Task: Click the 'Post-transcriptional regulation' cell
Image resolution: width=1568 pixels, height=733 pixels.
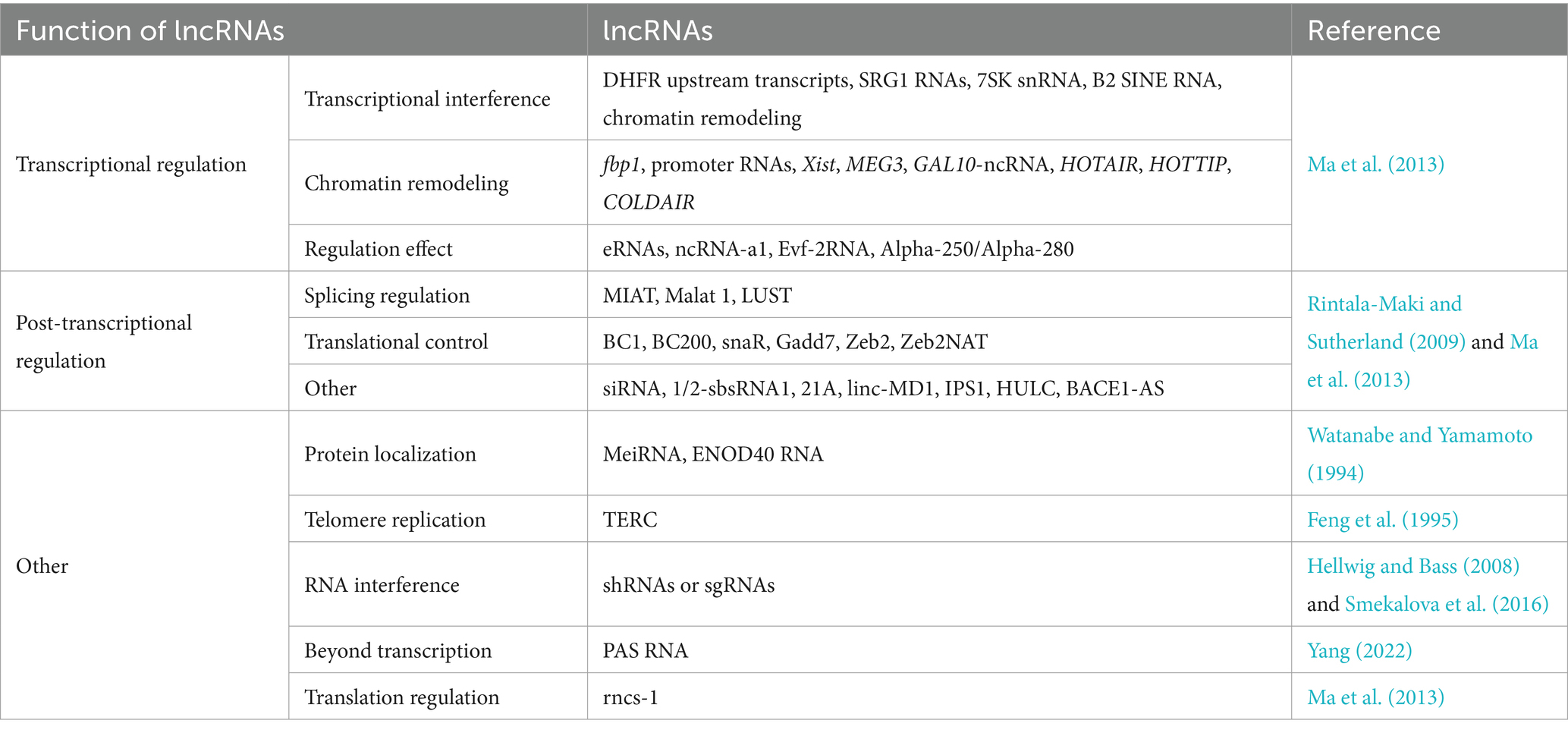Action: pos(104,341)
